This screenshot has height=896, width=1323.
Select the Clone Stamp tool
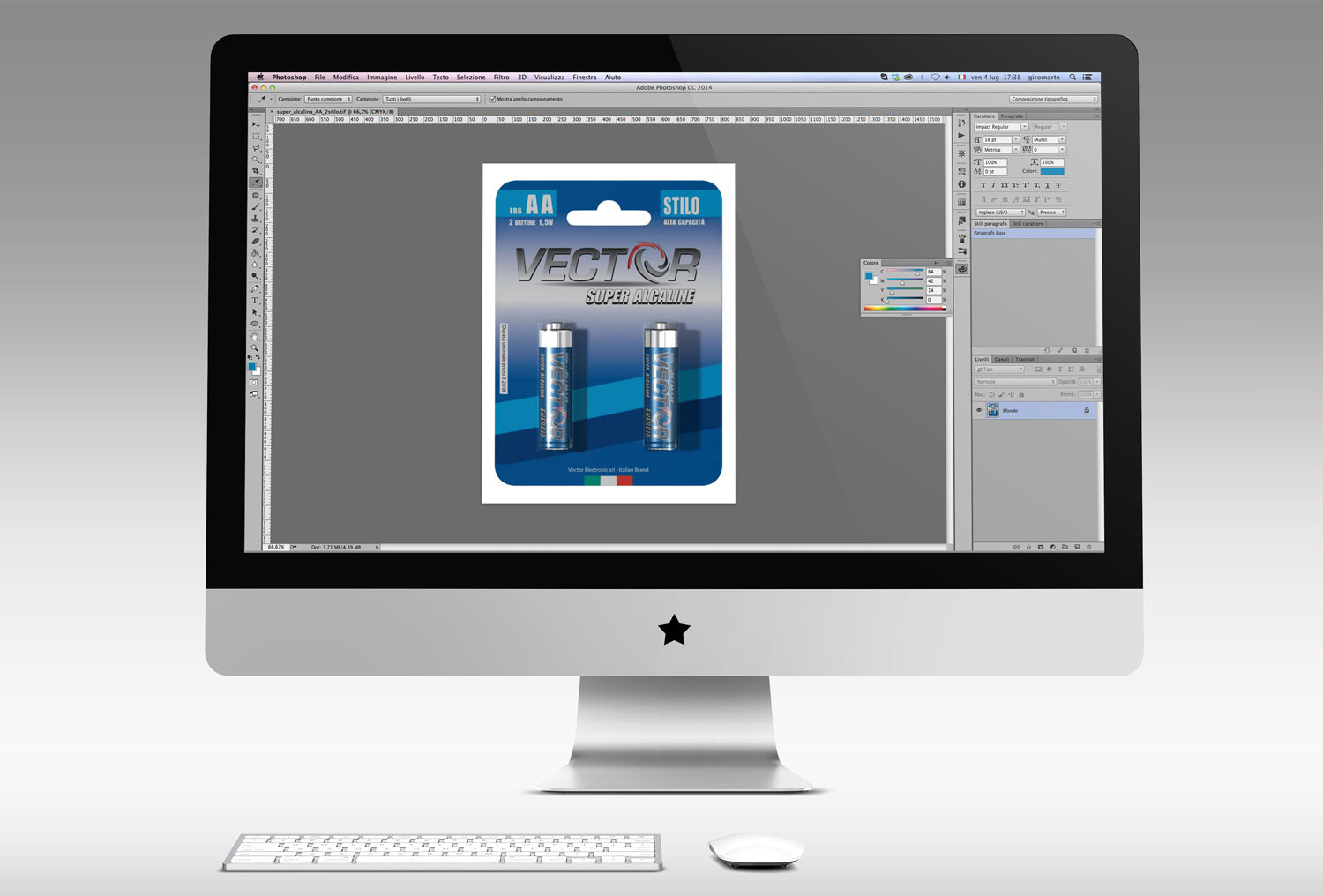[x=256, y=219]
